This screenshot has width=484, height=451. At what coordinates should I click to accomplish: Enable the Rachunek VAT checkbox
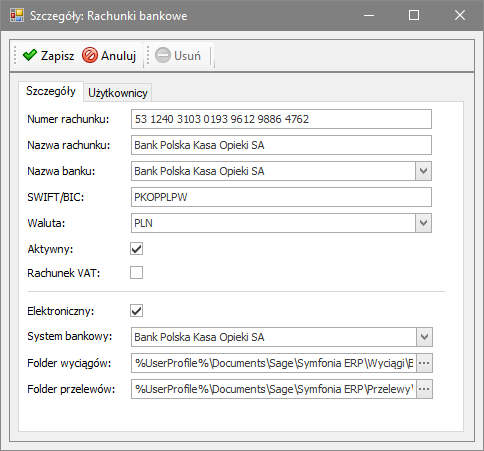(136, 273)
